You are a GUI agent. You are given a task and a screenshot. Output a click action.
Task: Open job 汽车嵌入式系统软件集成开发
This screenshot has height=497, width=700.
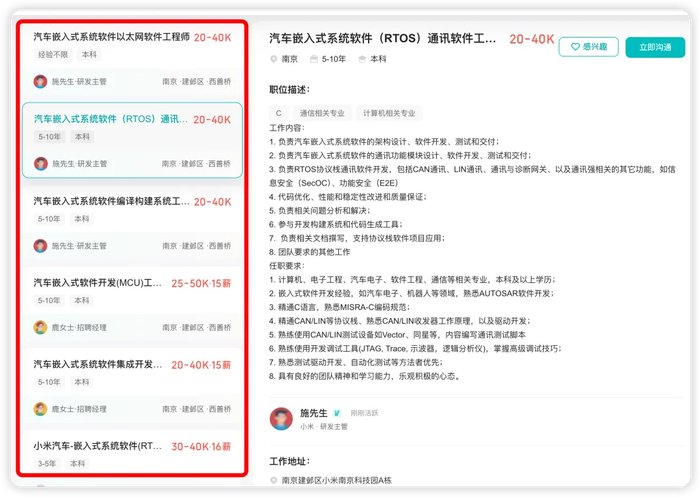[x=98, y=364]
